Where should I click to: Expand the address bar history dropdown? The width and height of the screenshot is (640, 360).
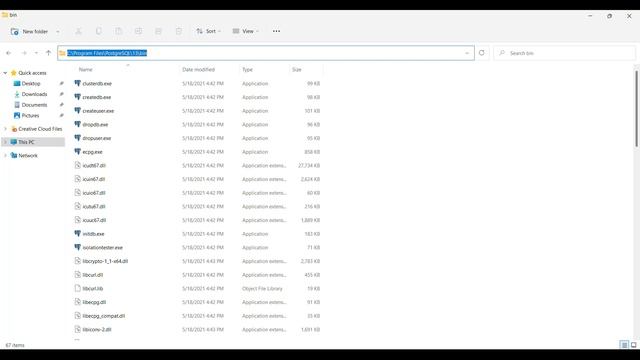[x=467, y=53]
